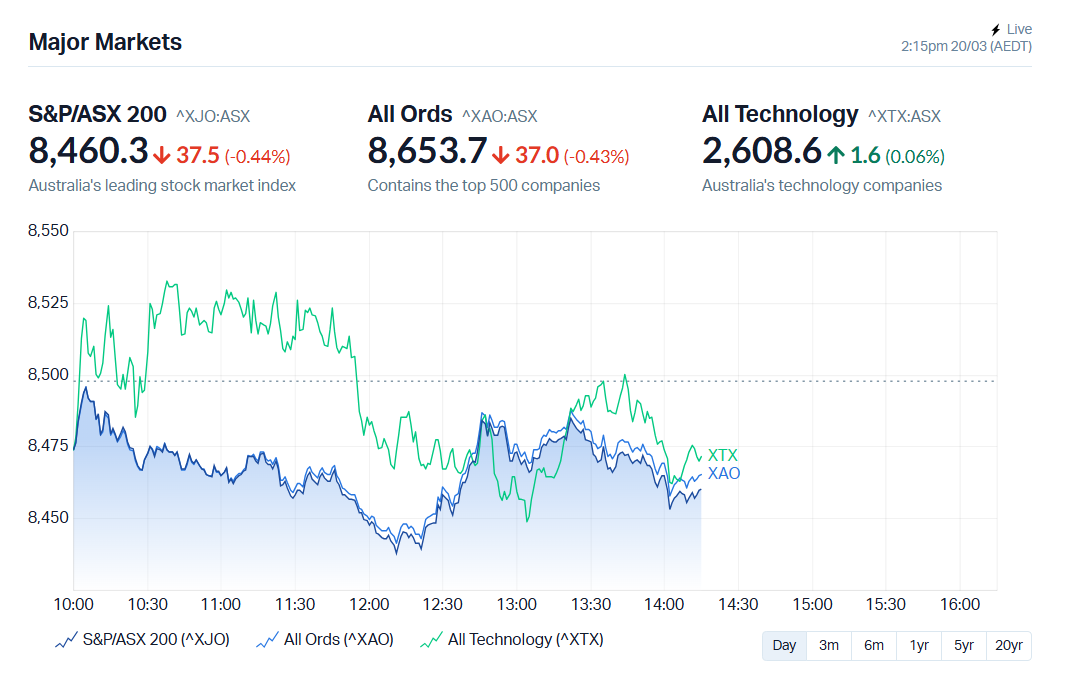Screen dimensions: 1068x682
Task: Show the 1yr chart range
Action: click(x=919, y=645)
